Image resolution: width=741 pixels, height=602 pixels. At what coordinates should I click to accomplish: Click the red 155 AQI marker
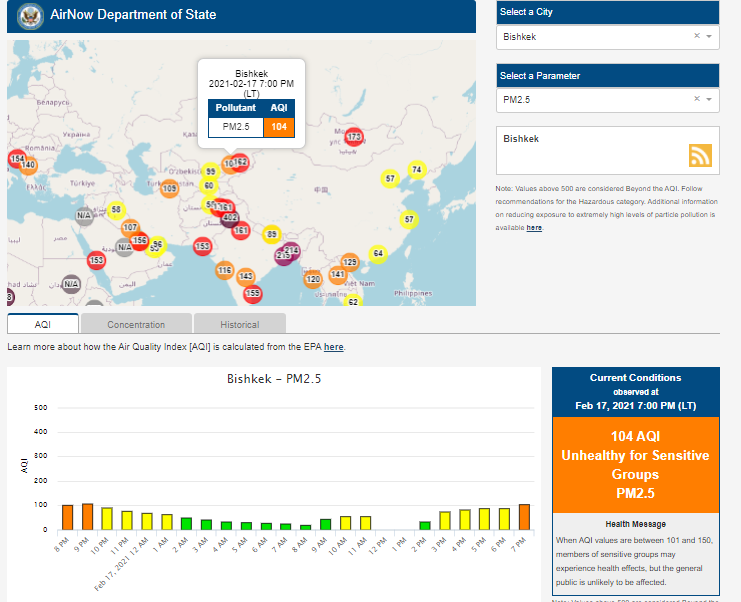click(x=253, y=293)
